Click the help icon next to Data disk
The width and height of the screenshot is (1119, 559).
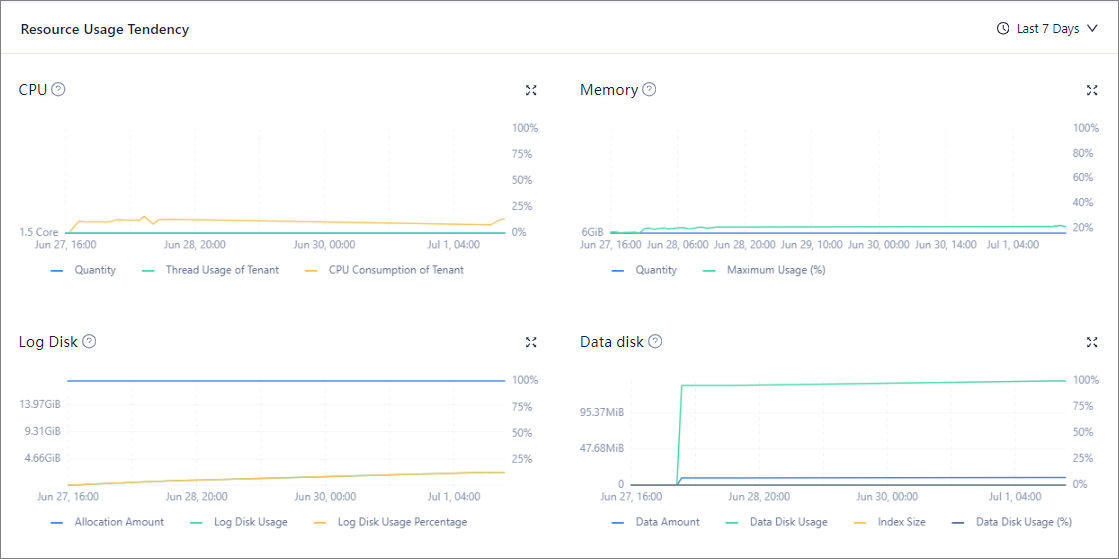pos(655,341)
